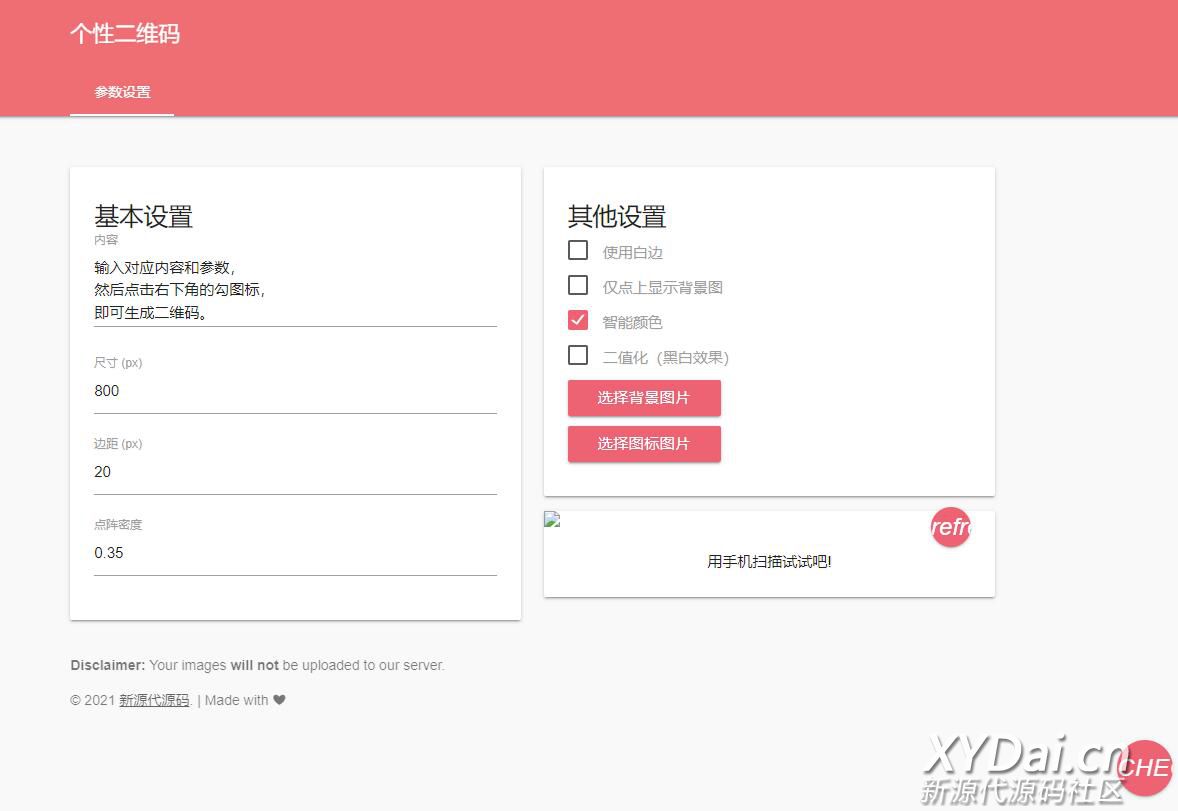1178x811 pixels.
Task: Open the 新源代码 footer link
Action: [x=154, y=700]
